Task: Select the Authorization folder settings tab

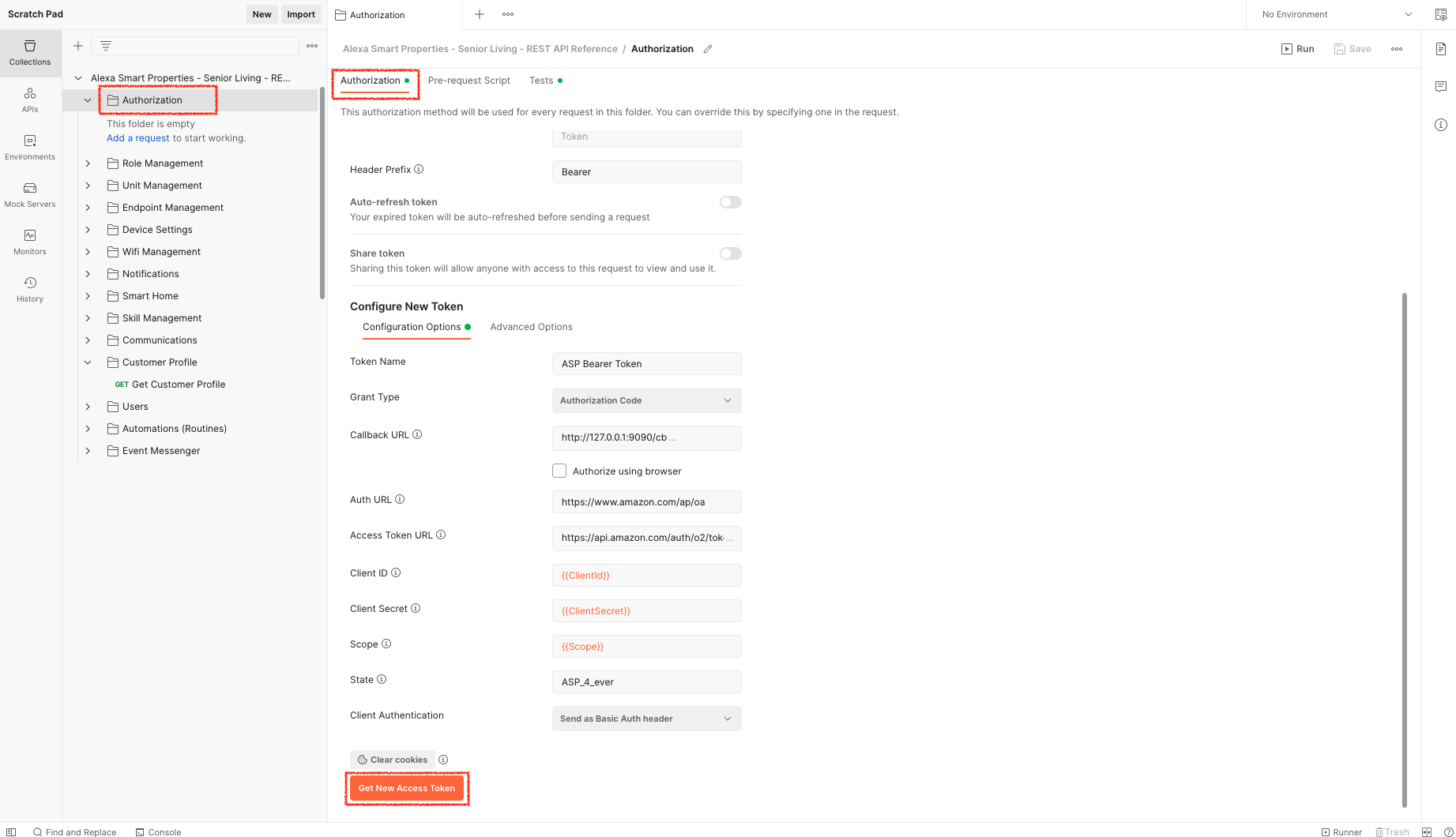Action: (x=375, y=81)
